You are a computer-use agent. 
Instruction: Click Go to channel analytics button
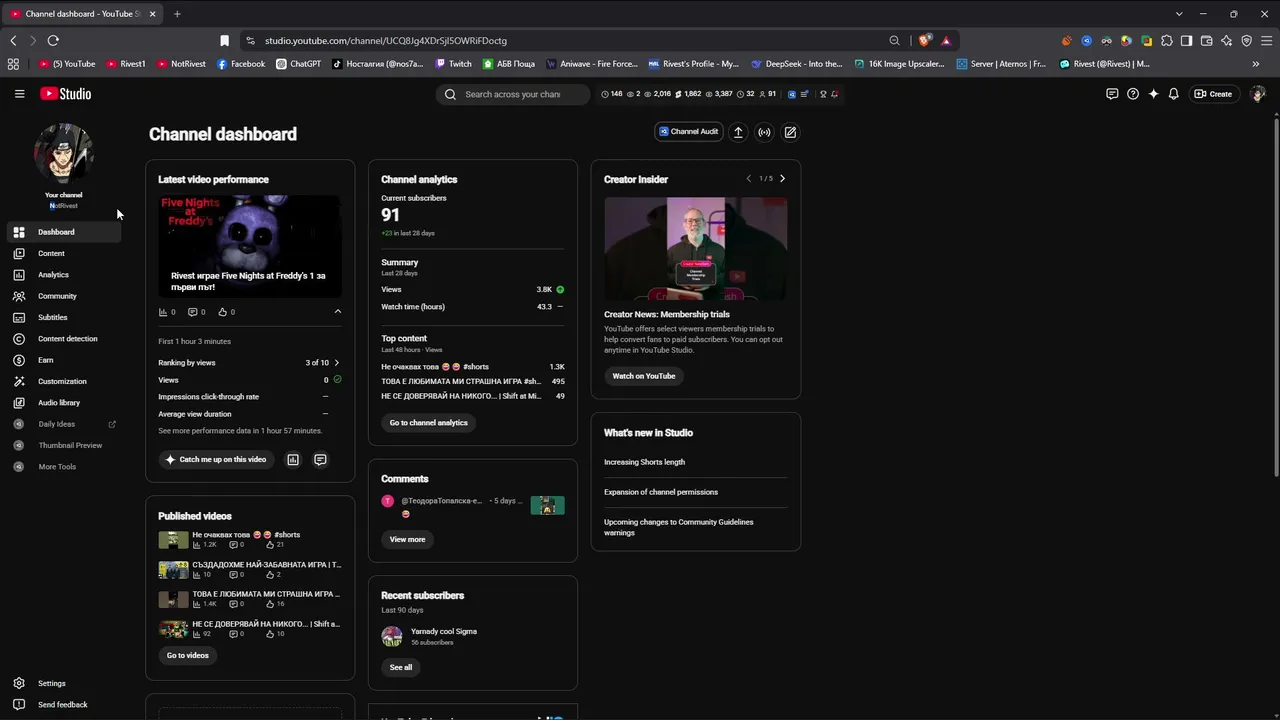[428, 423]
